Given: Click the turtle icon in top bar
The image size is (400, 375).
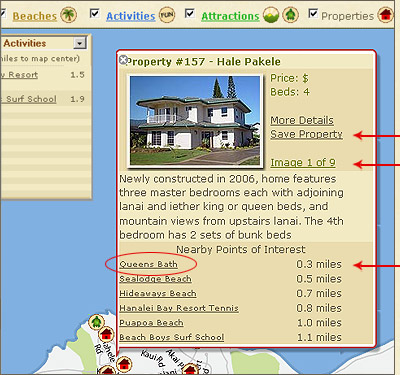Looking at the screenshot, I should pyautogui.click(x=291, y=15).
